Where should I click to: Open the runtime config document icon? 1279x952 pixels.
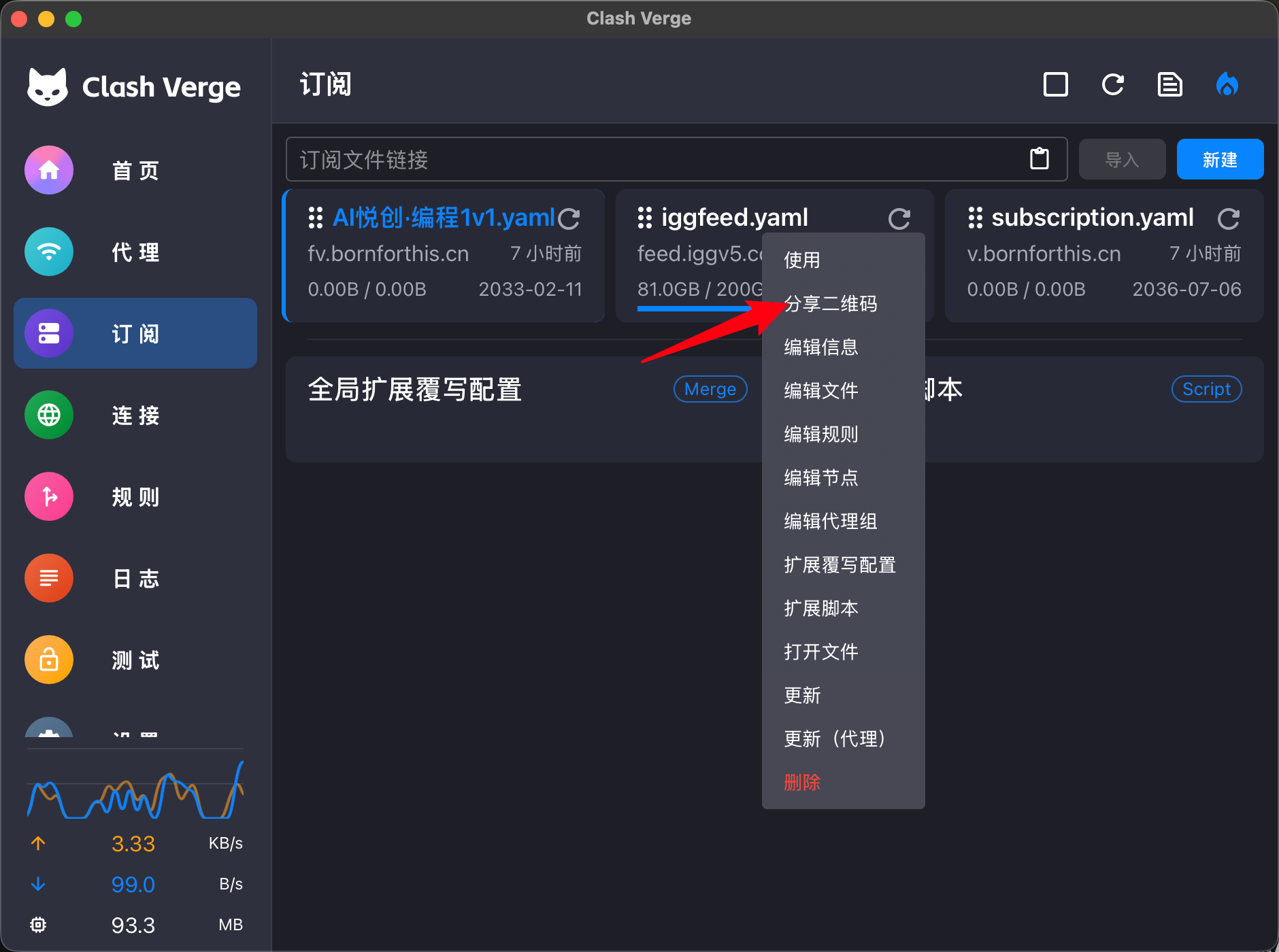(1170, 85)
